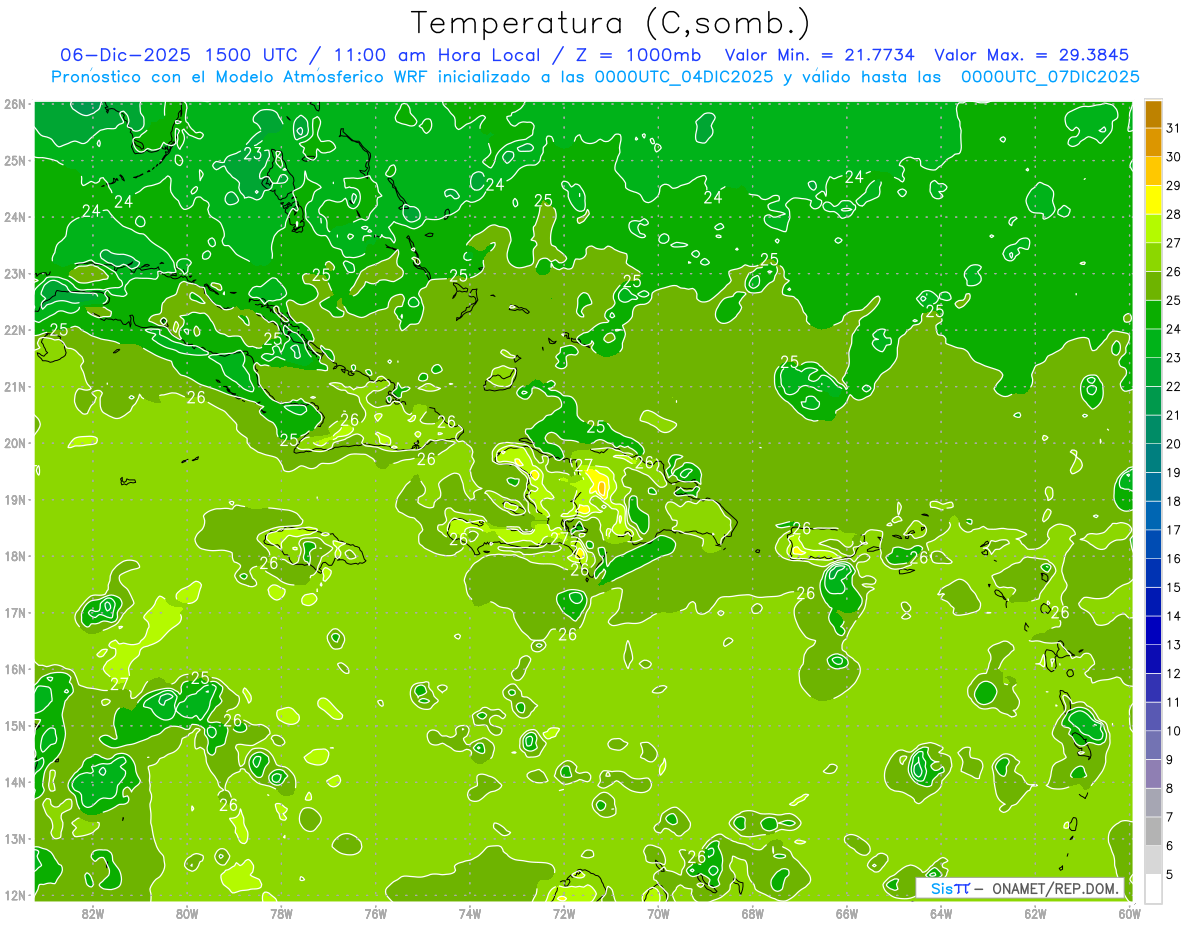
Task: Click the color scale label "20"
Action: point(1174,444)
